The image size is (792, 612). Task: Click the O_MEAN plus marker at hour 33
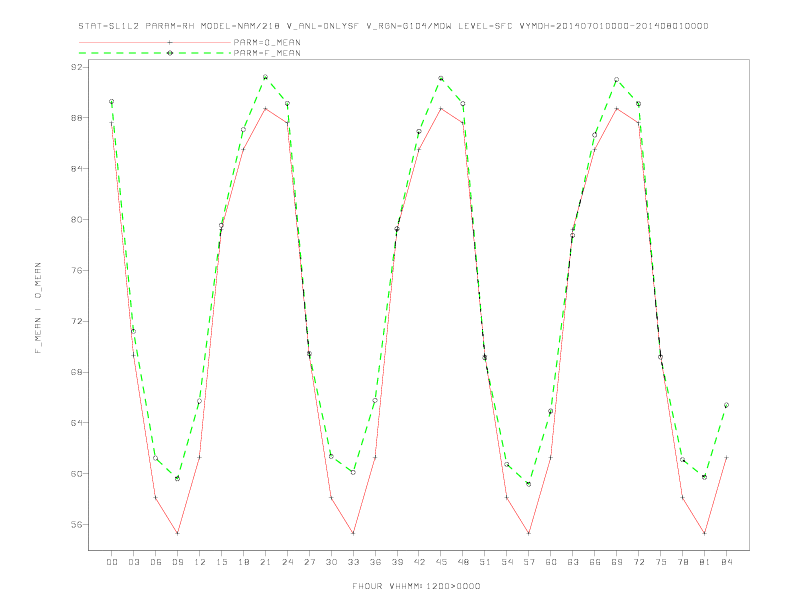click(x=353, y=533)
